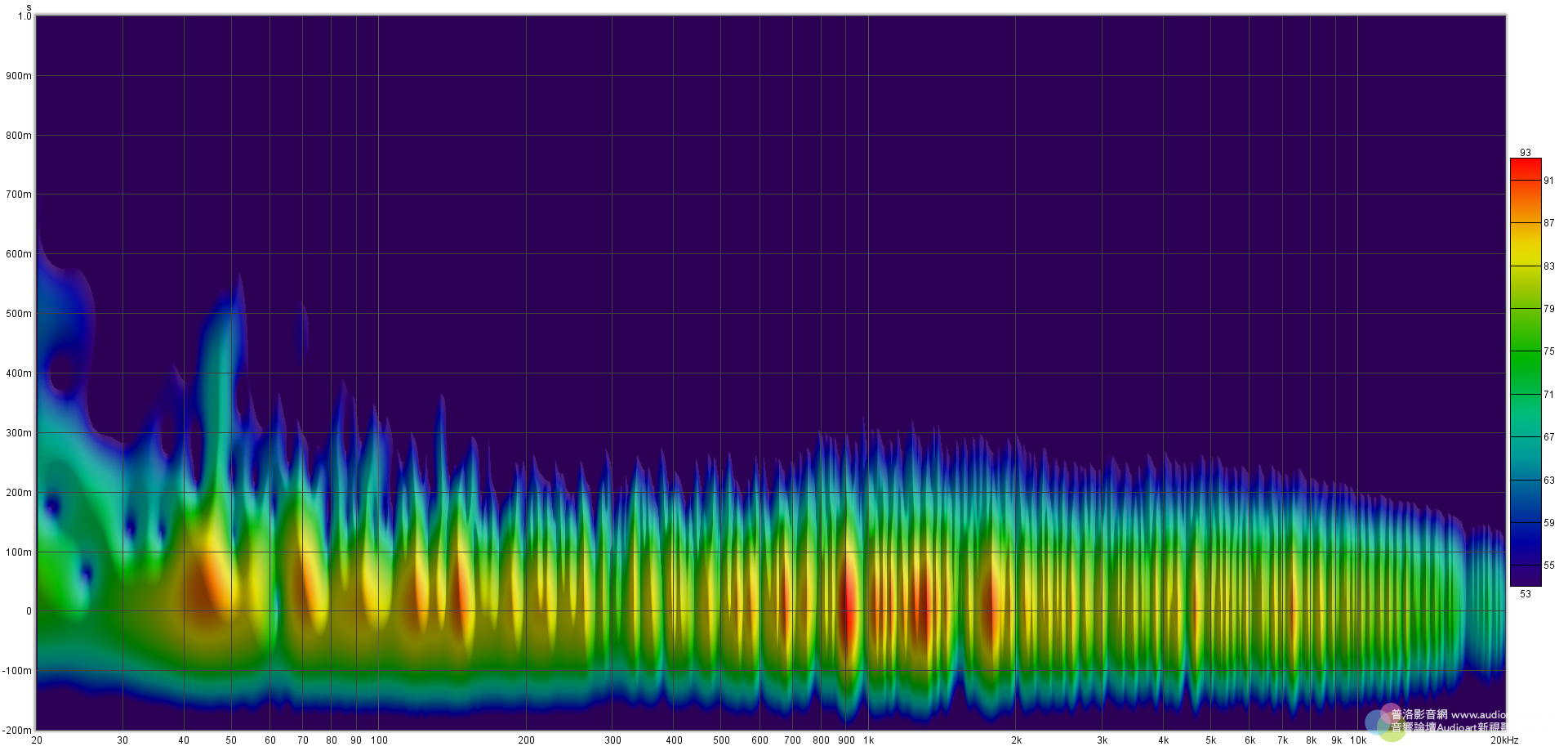Select the 83 tick on the color legend
Image resolution: width=1568 pixels, height=751 pixels.
[x=1549, y=266]
